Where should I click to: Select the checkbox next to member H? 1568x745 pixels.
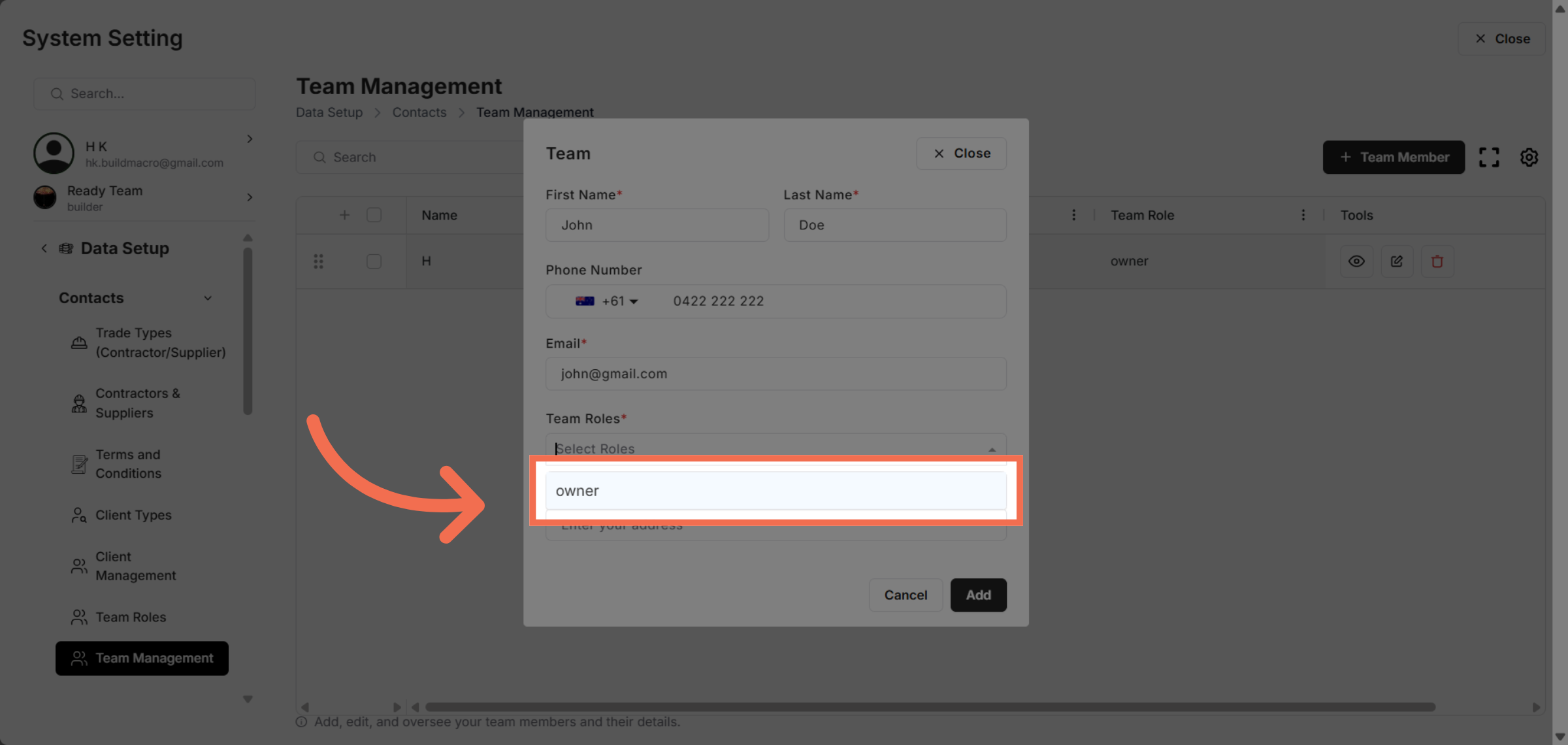(374, 261)
